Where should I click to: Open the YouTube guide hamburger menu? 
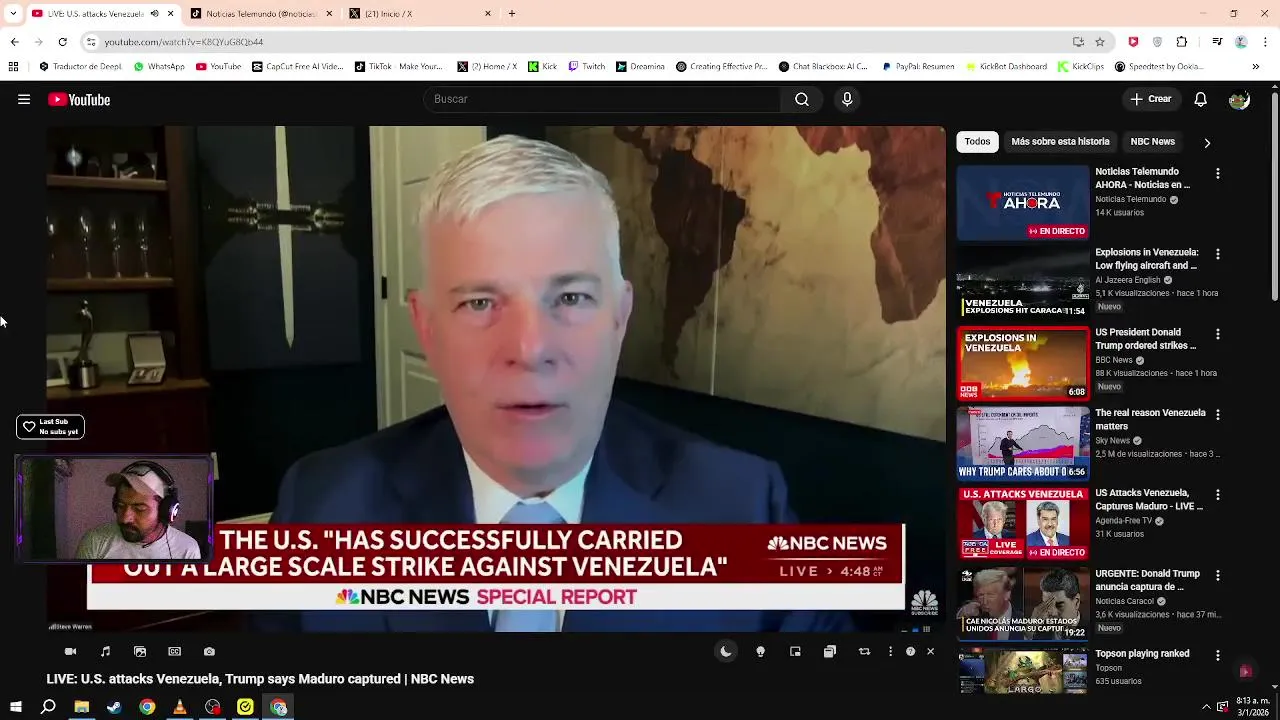(24, 99)
